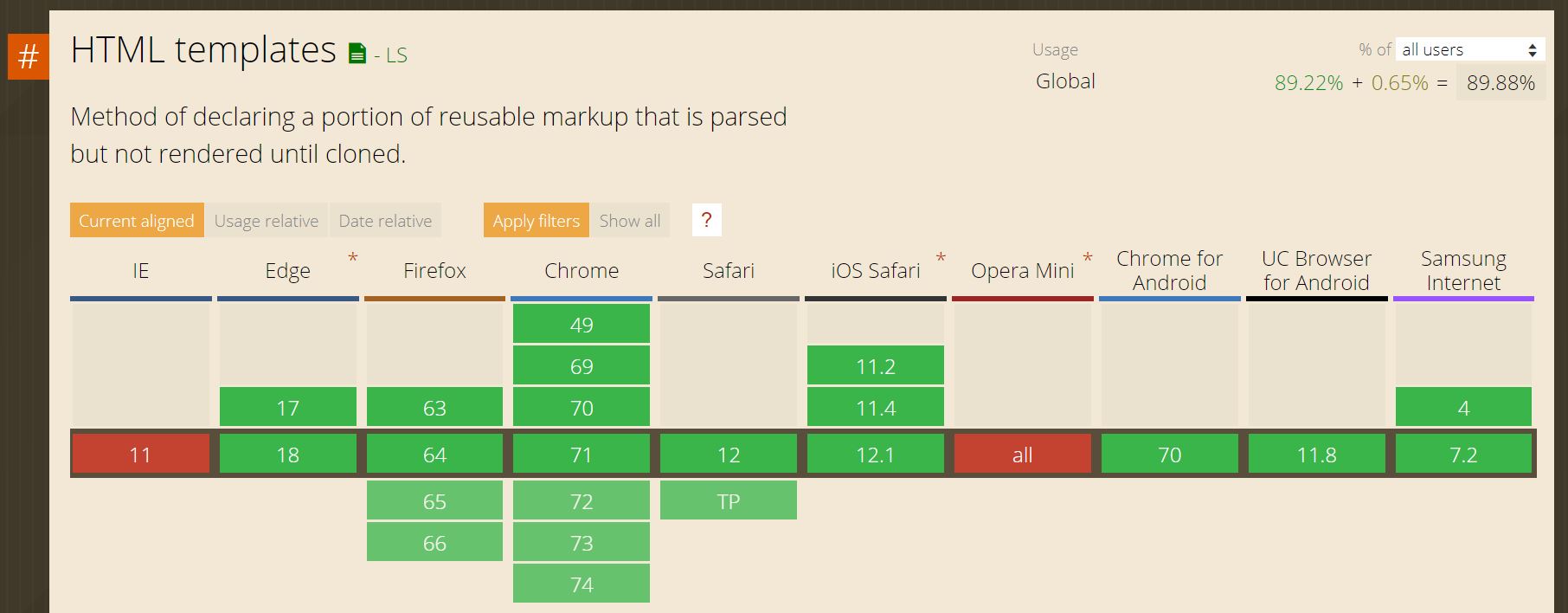The height and width of the screenshot is (613, 1568).
Task: Switch to Date relative view
Action: (385, 221)
